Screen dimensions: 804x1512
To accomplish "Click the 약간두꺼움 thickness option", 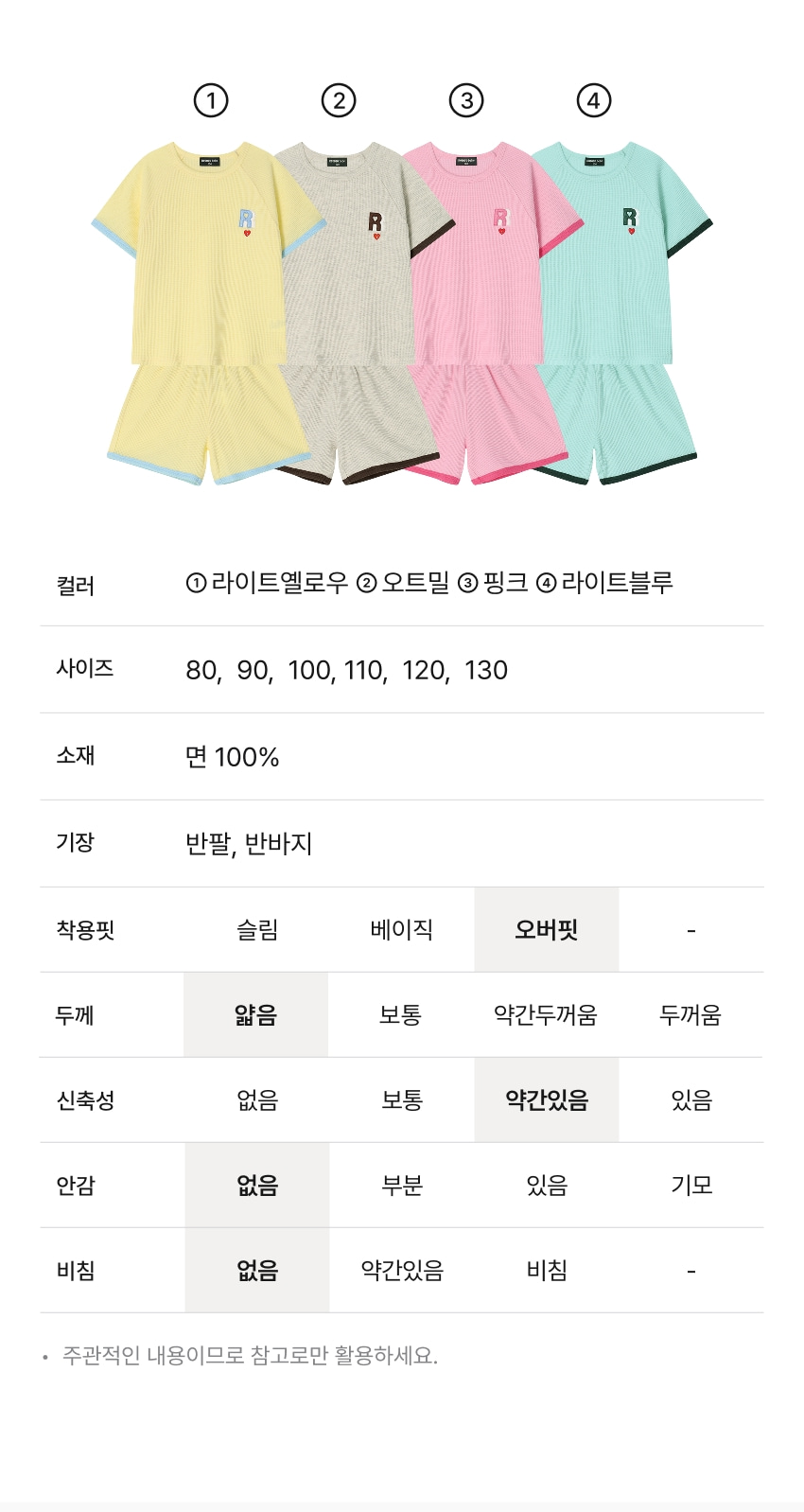I will (546, 1015).
